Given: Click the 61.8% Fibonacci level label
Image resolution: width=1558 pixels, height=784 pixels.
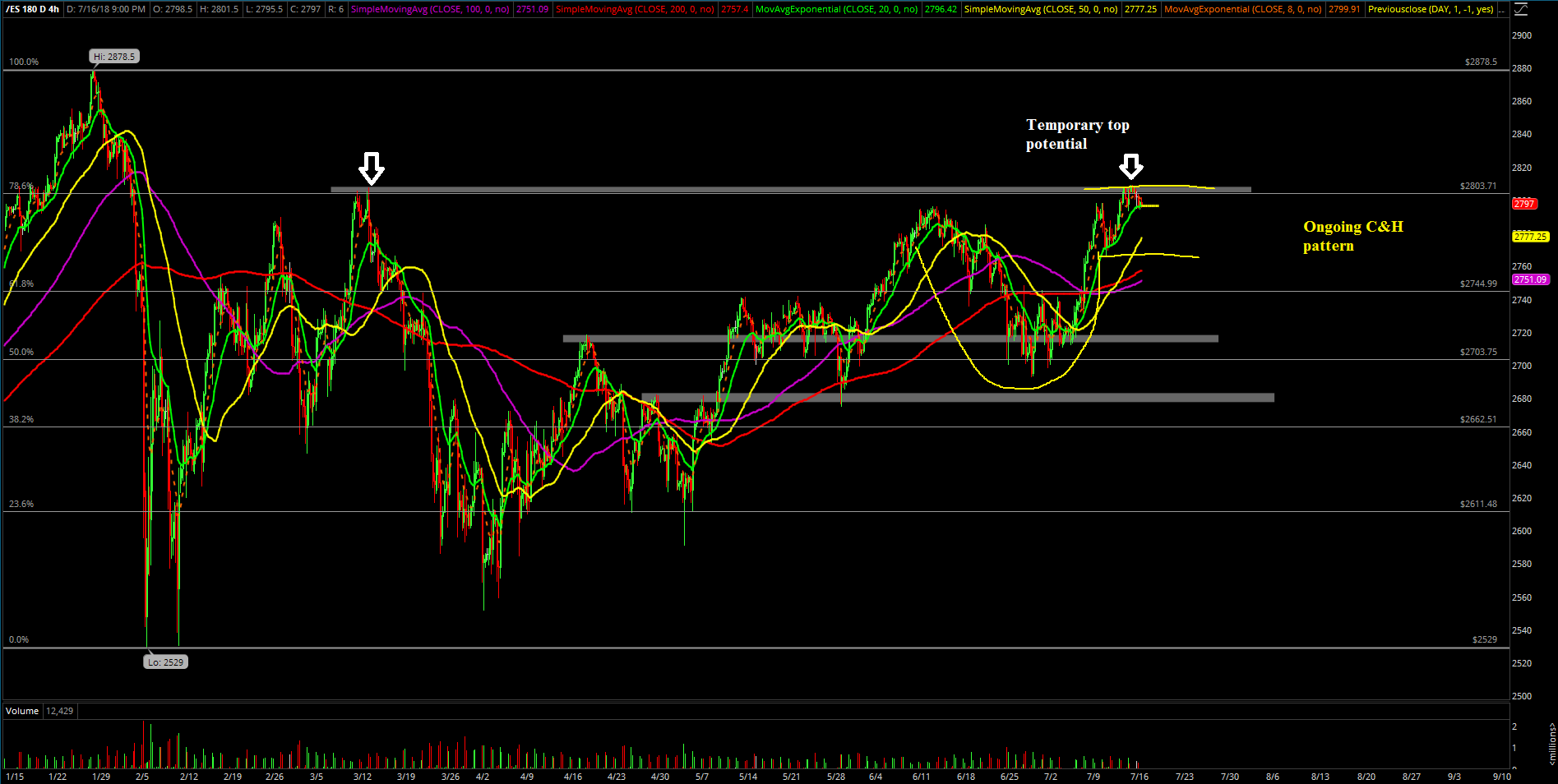Looking at the screenshot, I should click(x=21, y=284).
